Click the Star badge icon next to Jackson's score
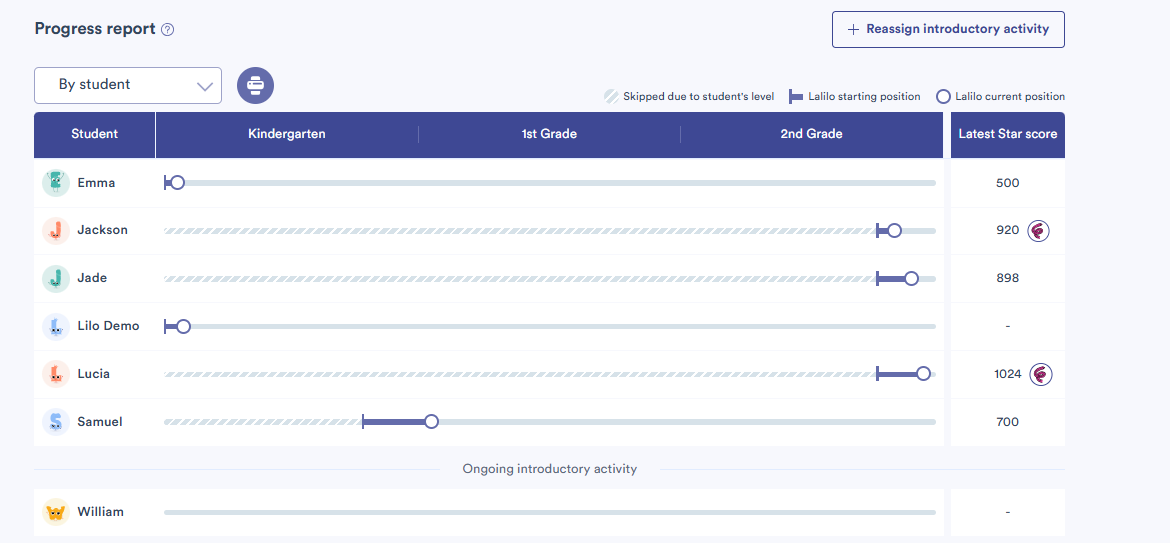The width and height of the screenshot is (1170, 543). point(1038,230)
